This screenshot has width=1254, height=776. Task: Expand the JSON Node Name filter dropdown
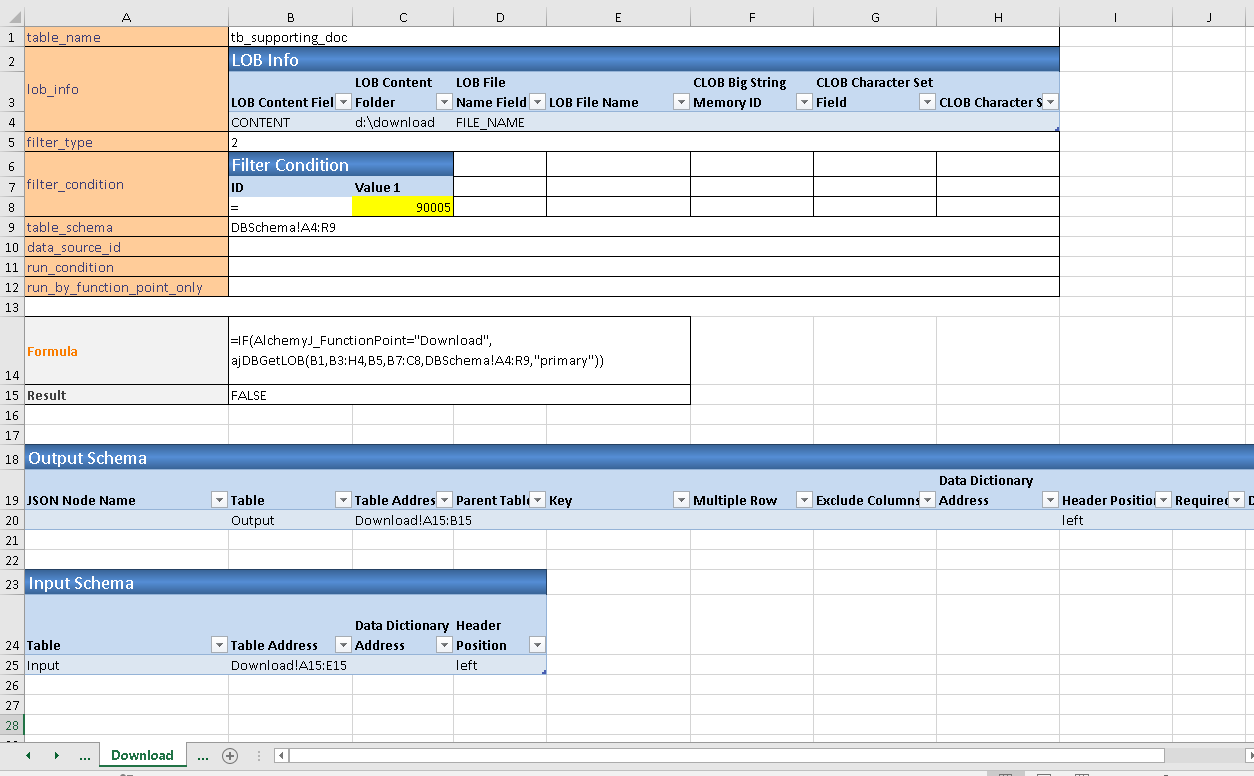[x=219, y=500]
